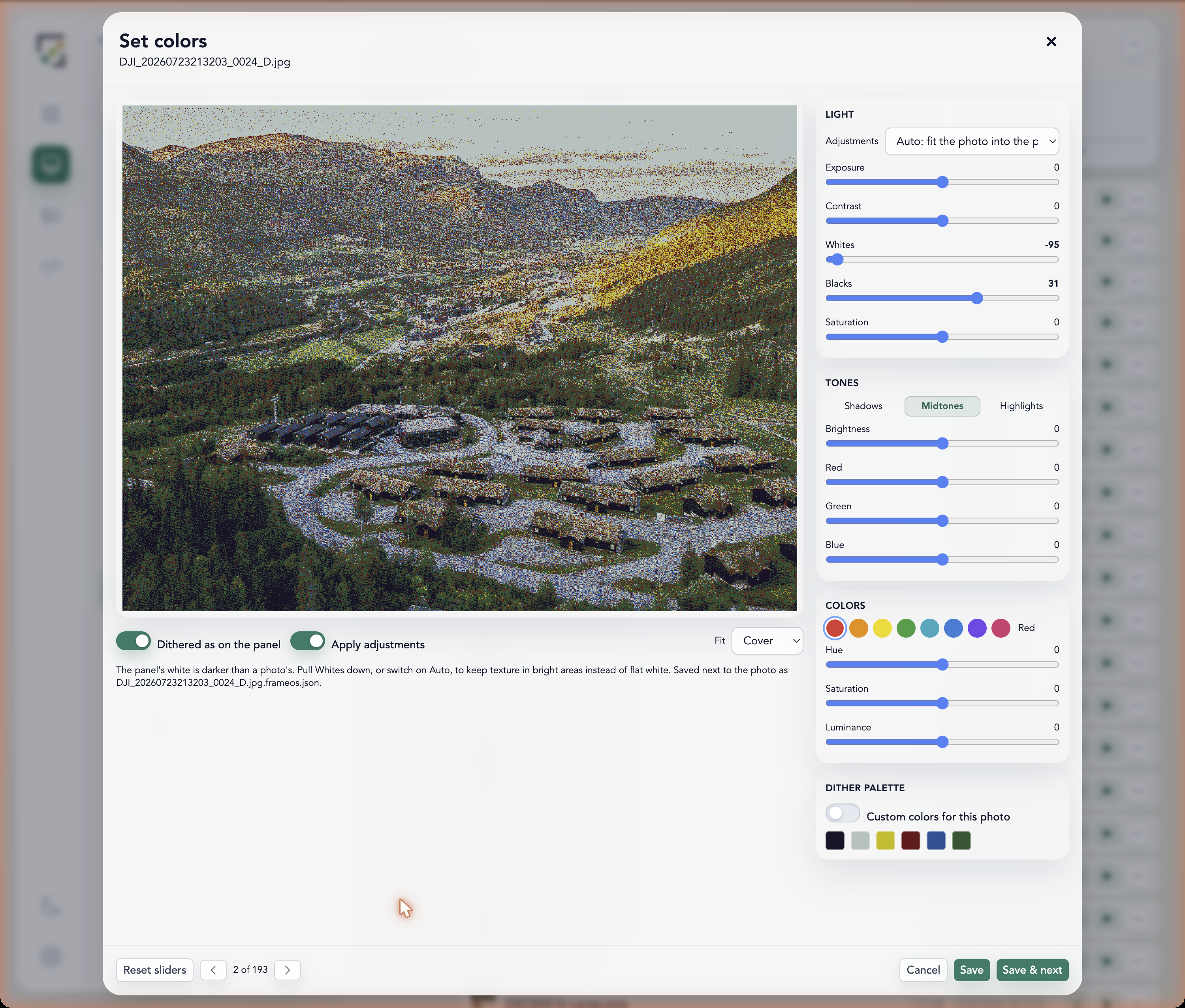The height and width of the screenshot is (1008, 1185).
Task: Click the dithered photo preview
Action: tap(460, 358)
